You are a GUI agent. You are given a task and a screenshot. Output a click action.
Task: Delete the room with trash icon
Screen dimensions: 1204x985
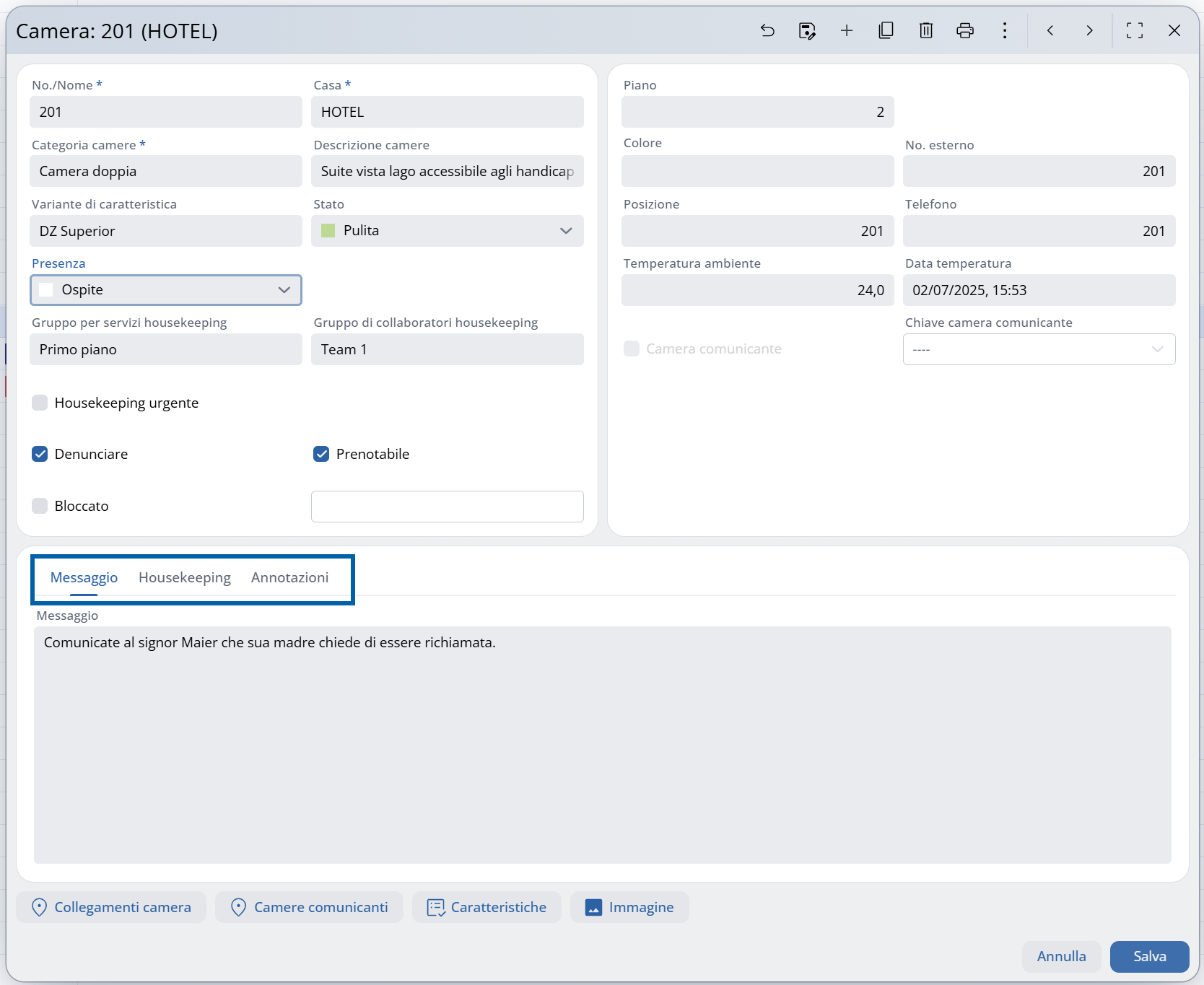pos(926,30)
